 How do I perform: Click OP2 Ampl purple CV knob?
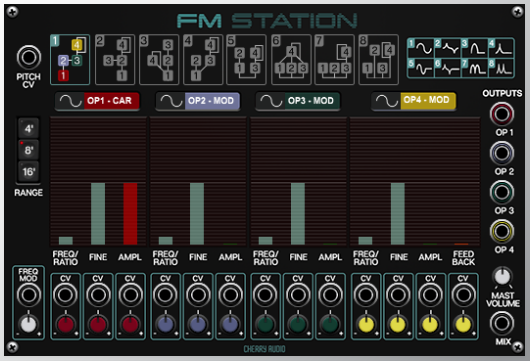[230, 324]
